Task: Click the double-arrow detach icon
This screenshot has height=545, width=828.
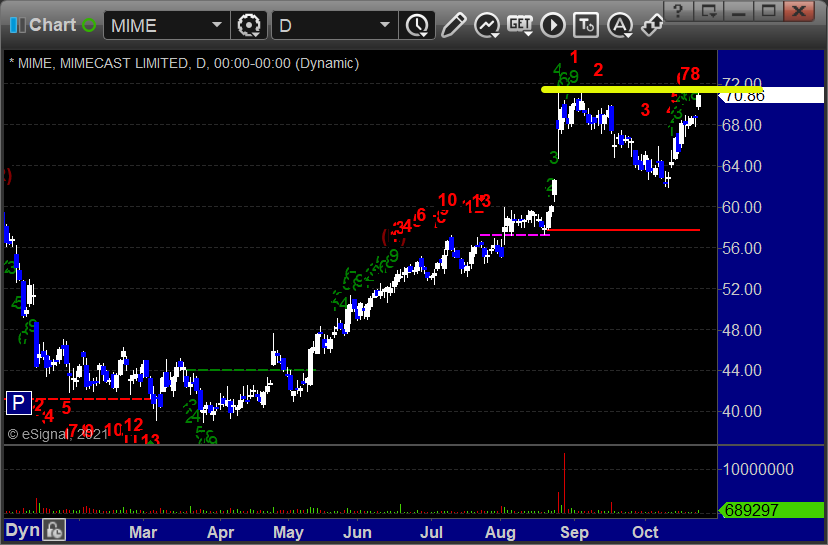Action: click(x=652, y=25)
